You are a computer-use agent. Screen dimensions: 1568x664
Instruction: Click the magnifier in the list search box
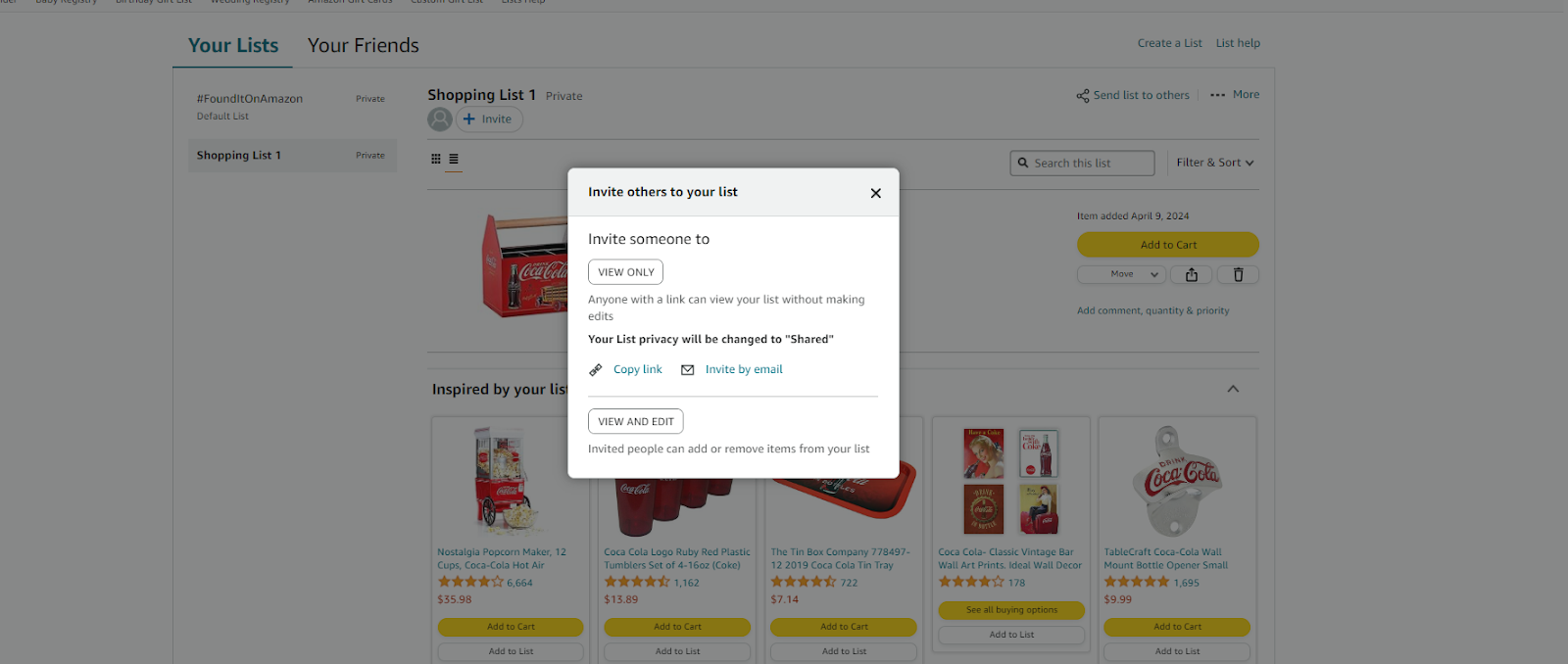click(1023, 163)
